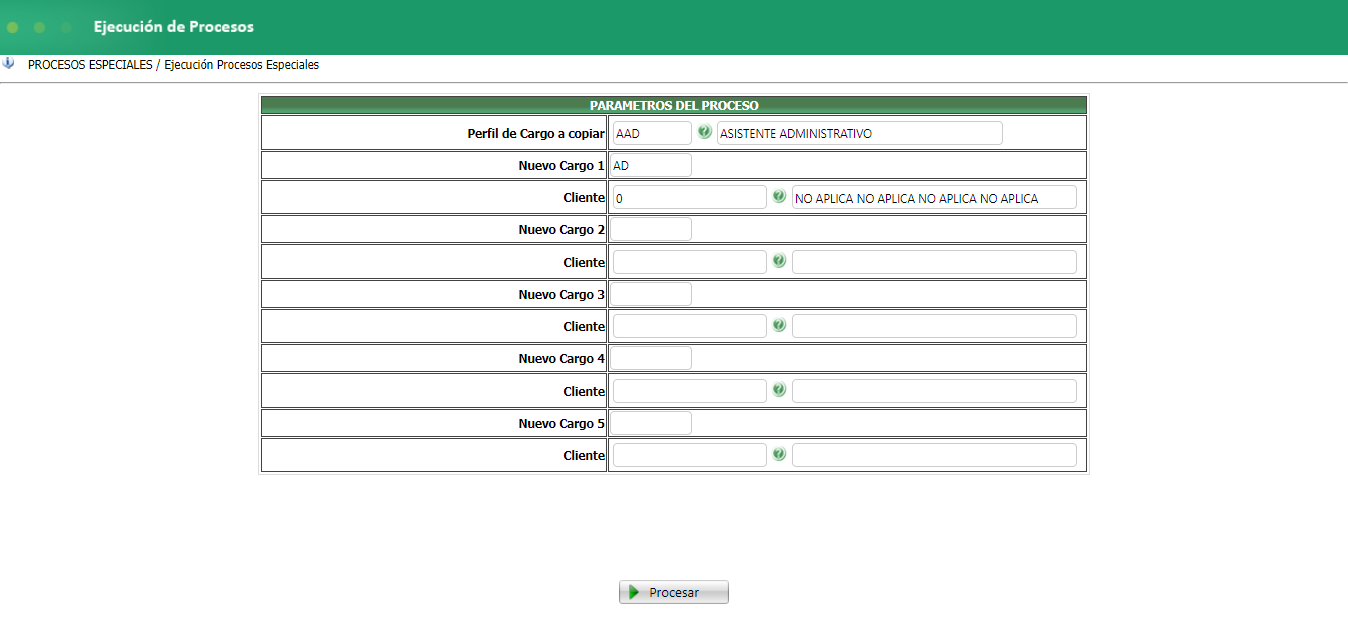Open the client lookup icon under Nuevo Cargo 5
This screenshot has height=627, width=1348.
coord(779,454)
